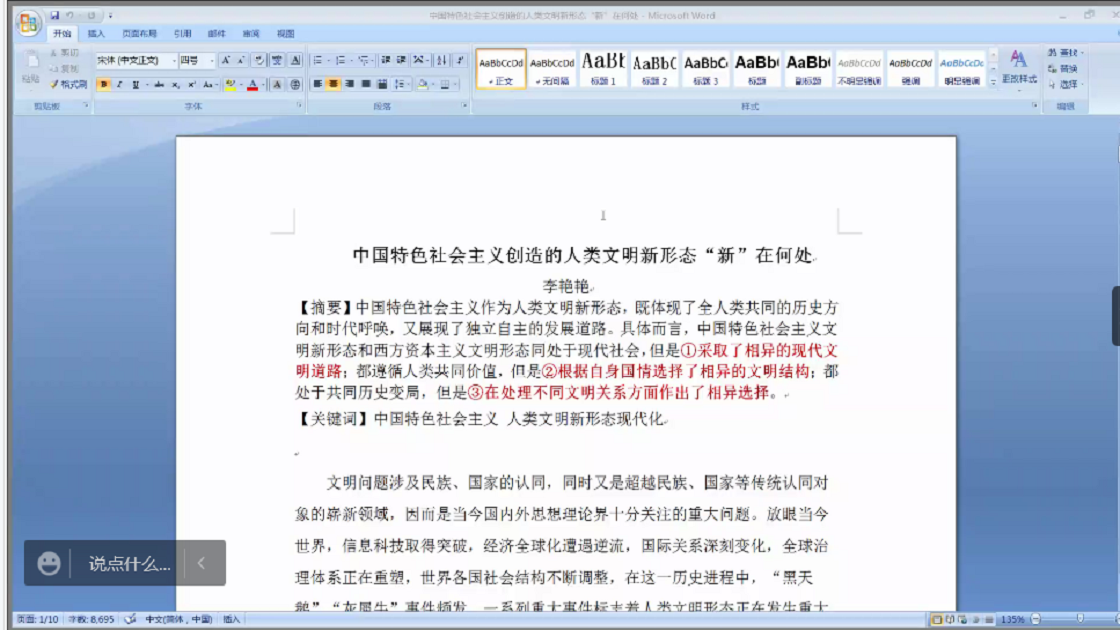1120x630 pixels.
Task: Switch to the Page Layout (页面布局) tab
Action: click(139, 34)
